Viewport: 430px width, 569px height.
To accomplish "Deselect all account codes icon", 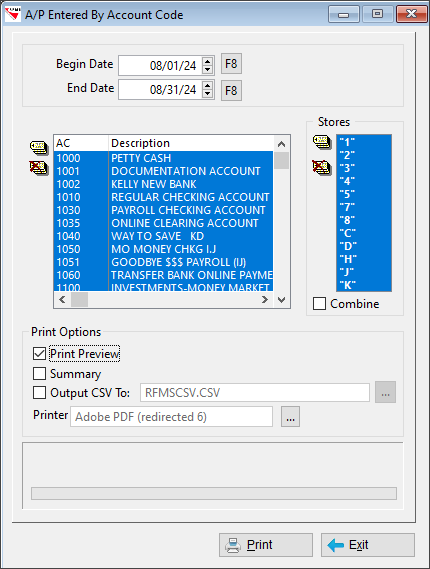I will point(39,168).
